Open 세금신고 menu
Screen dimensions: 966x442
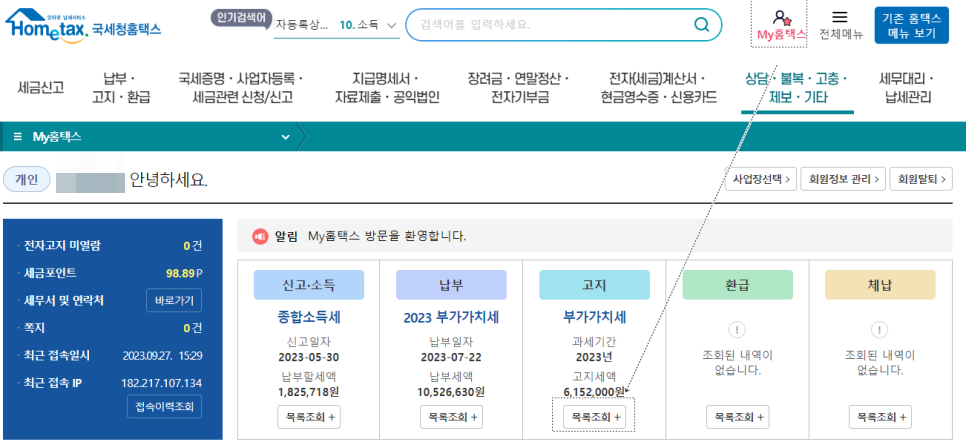coord(41,88)
